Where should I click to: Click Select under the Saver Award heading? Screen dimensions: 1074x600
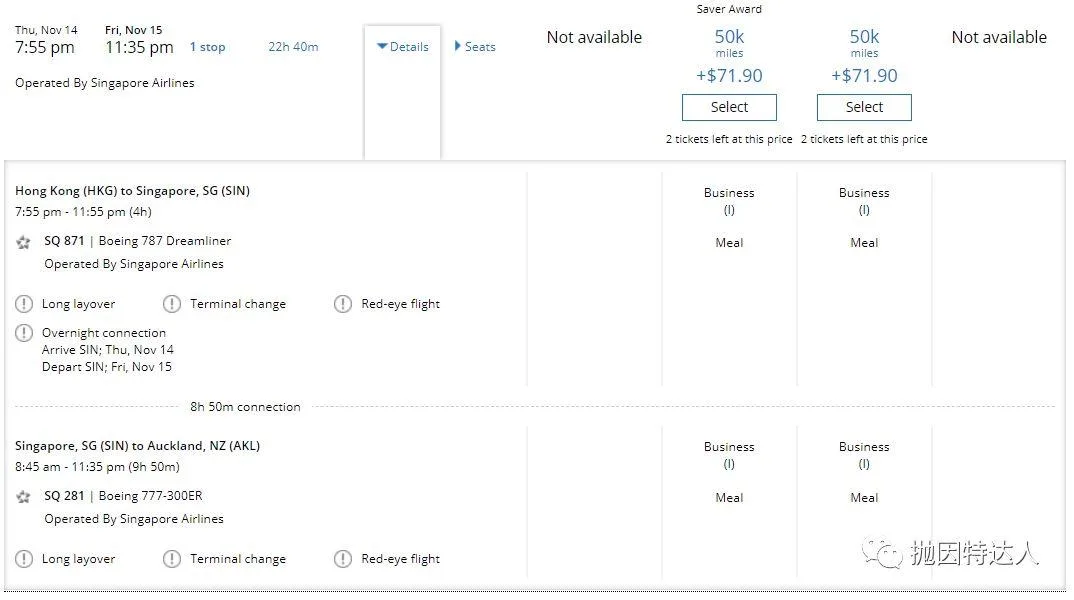(x=729, y=107)
